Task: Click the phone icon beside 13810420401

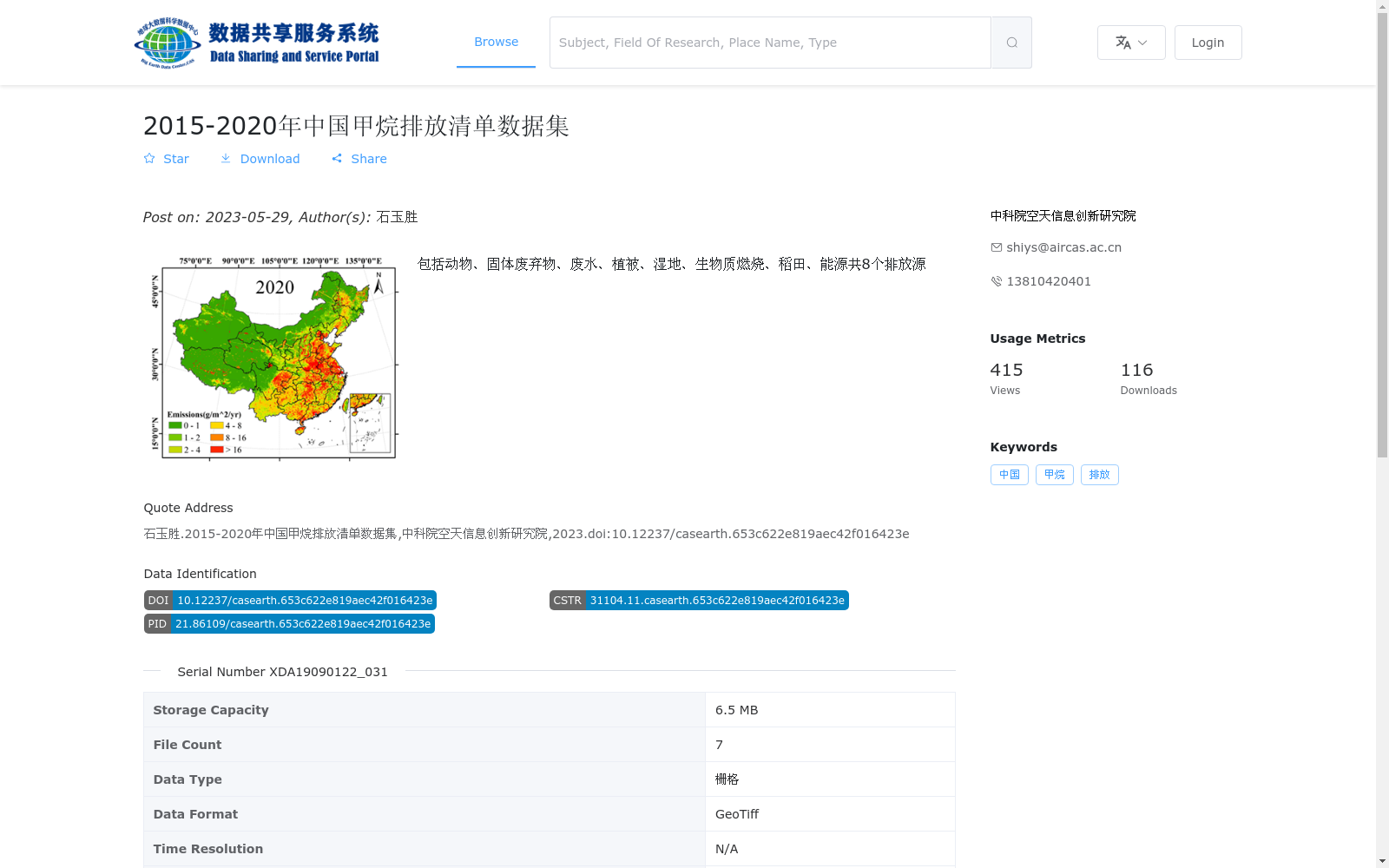Action: pyautogui.click(x=997, y=281)
